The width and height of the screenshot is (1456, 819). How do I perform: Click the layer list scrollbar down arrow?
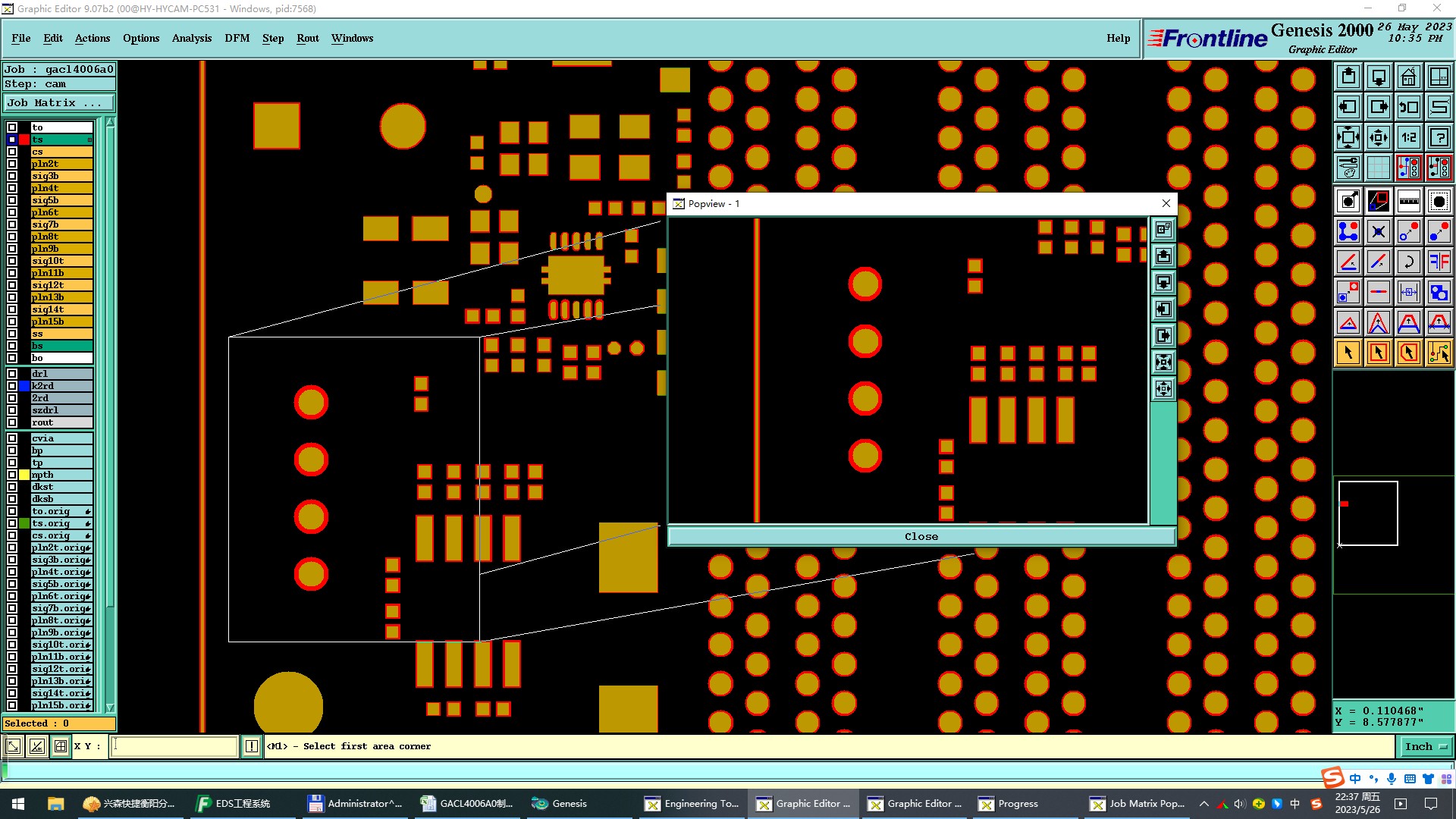110,708
